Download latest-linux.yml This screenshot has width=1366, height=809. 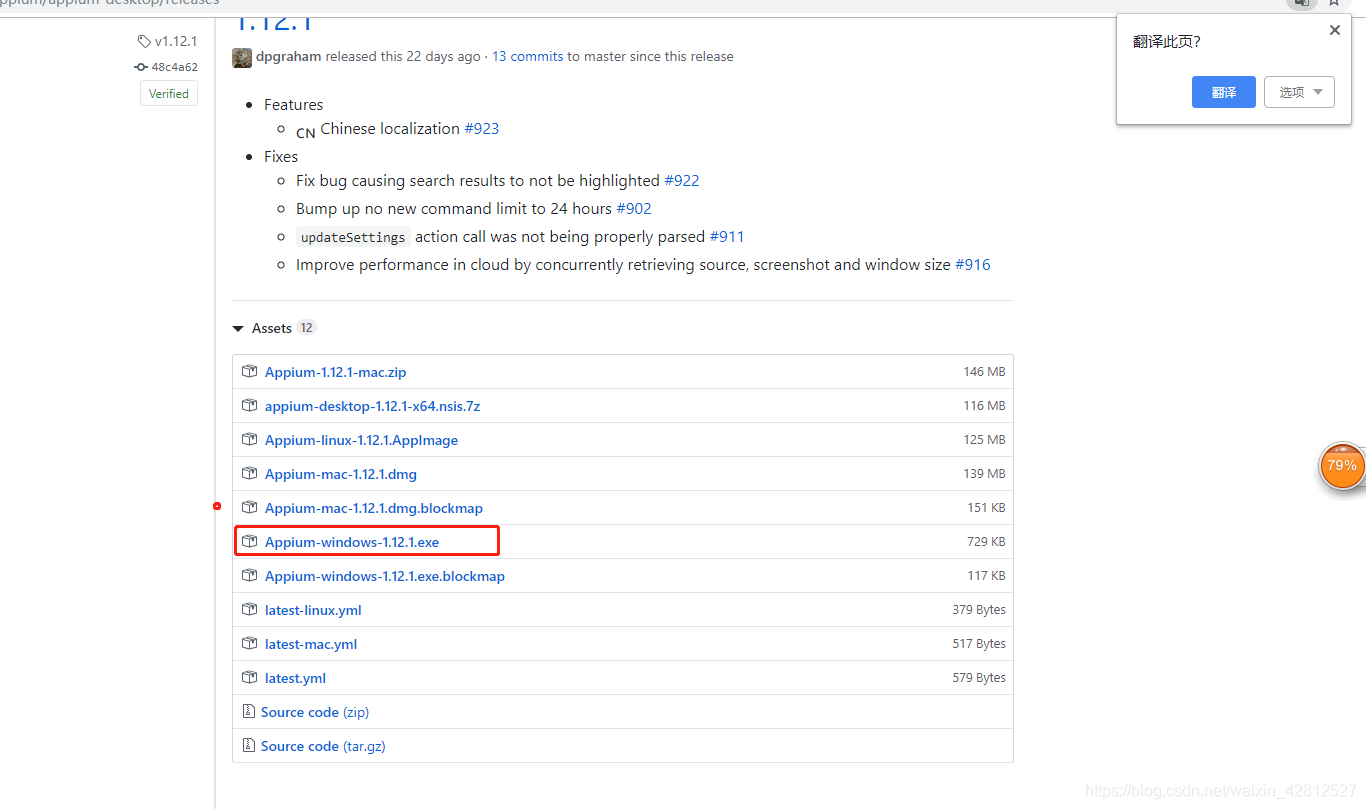(x=313, y=610)
